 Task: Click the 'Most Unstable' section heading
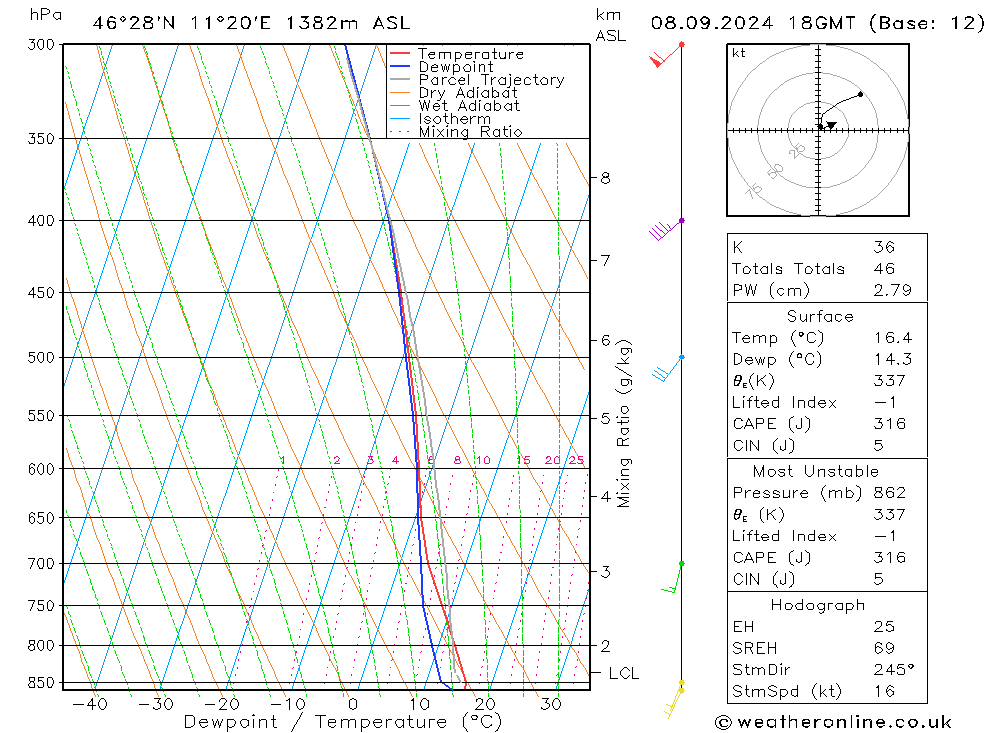pos(816,471)
